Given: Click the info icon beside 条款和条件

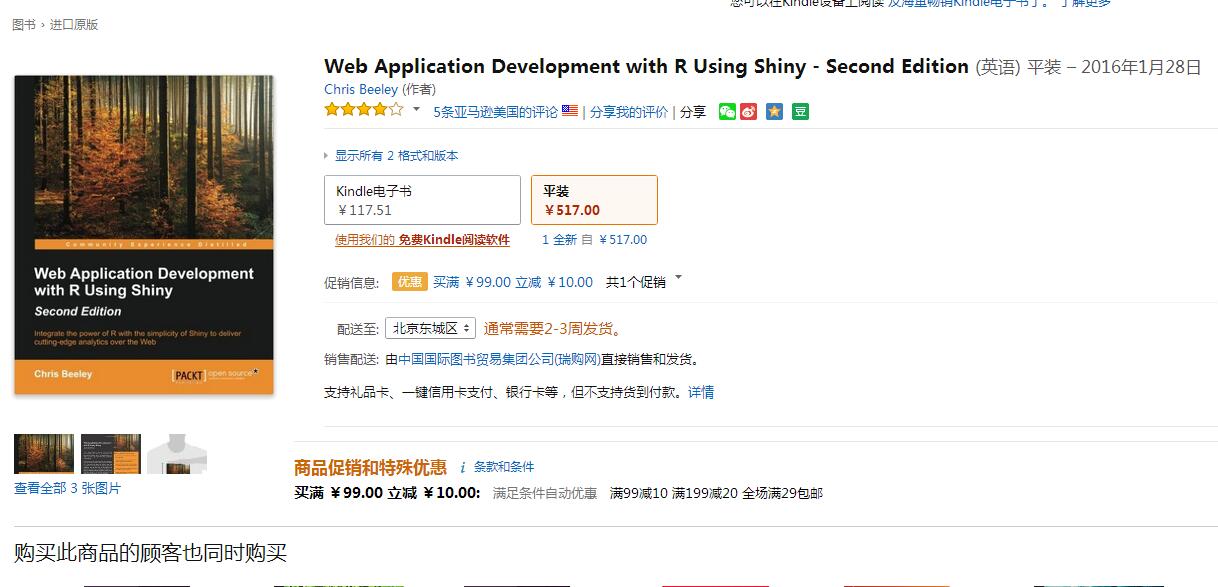Looking at the screenshot, I should [463, 467].
